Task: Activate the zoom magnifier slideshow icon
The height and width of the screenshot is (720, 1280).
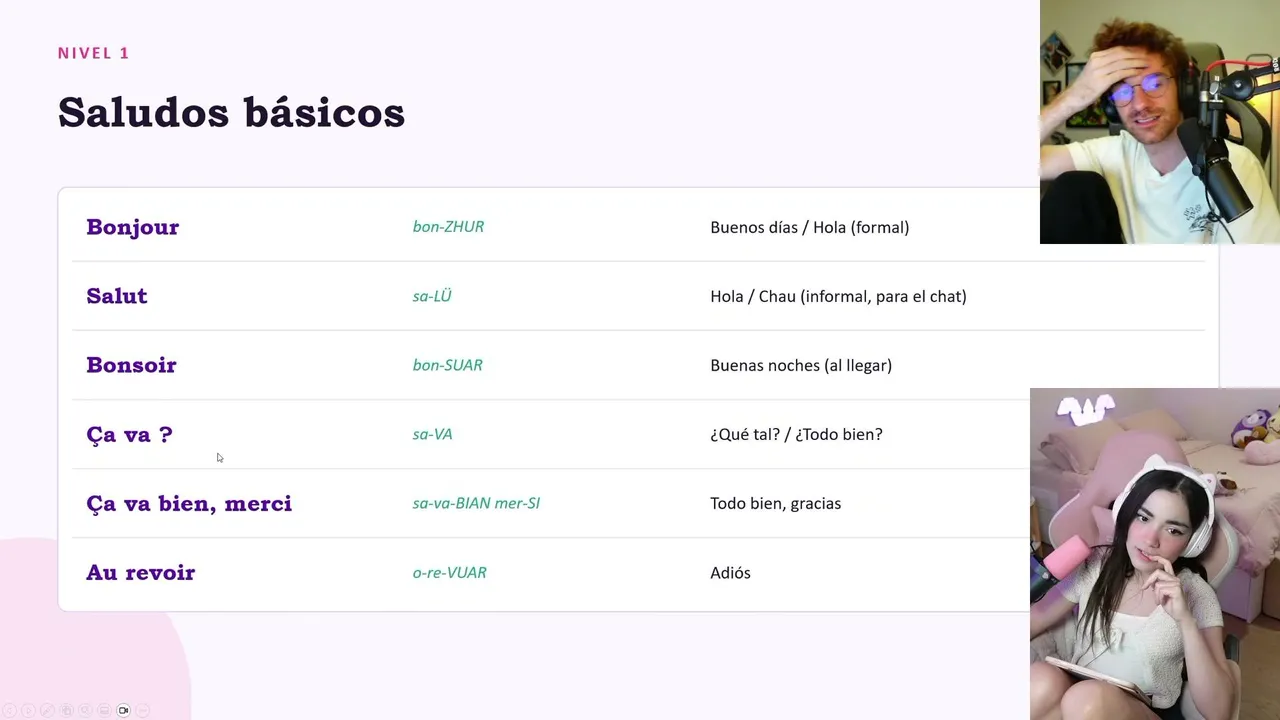Action: click(85, 710)
